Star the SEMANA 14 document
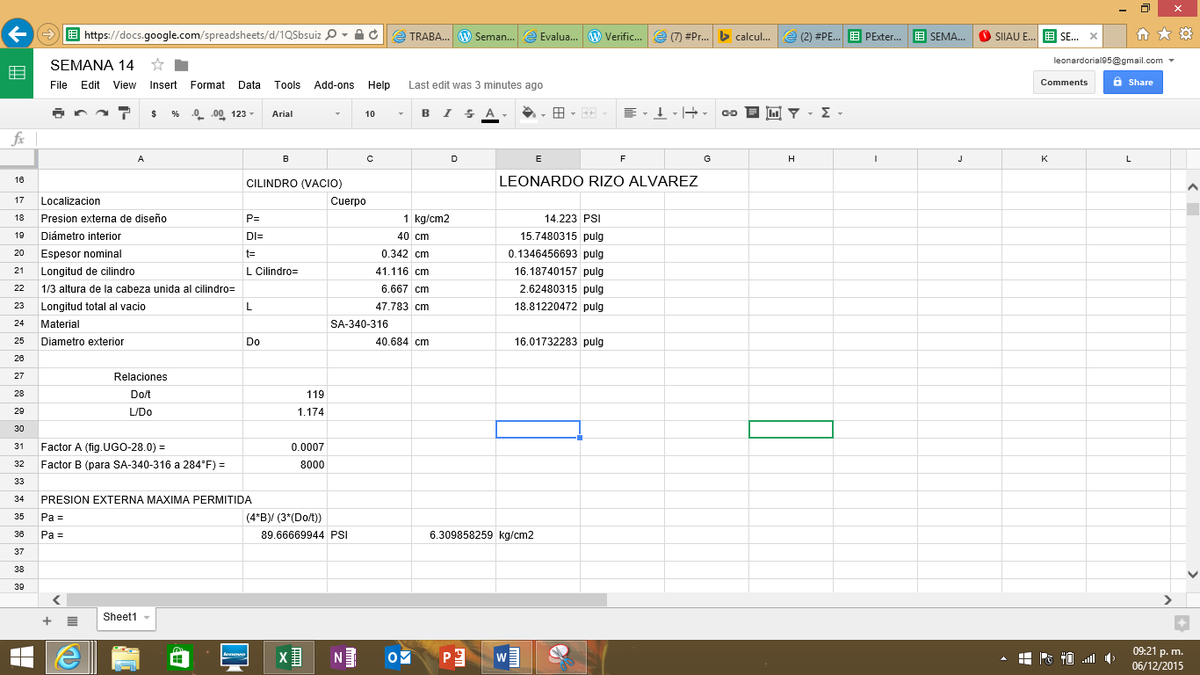 pyautogui.click(x=157, y=65)
